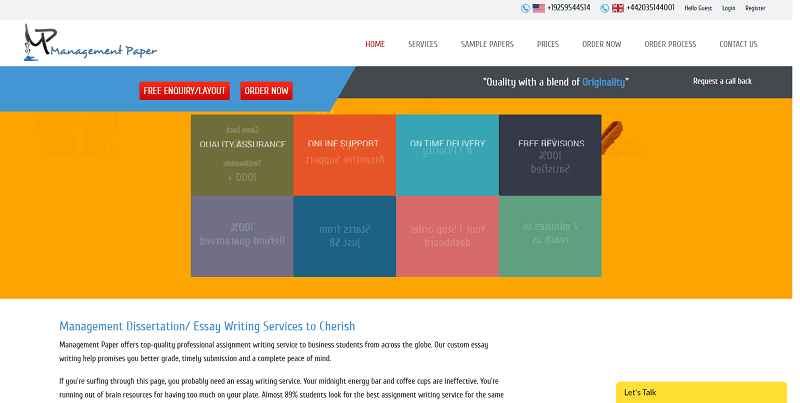Select the Quality Assurance tile
This screenshot has width=800, height=403.
(242, 155)
